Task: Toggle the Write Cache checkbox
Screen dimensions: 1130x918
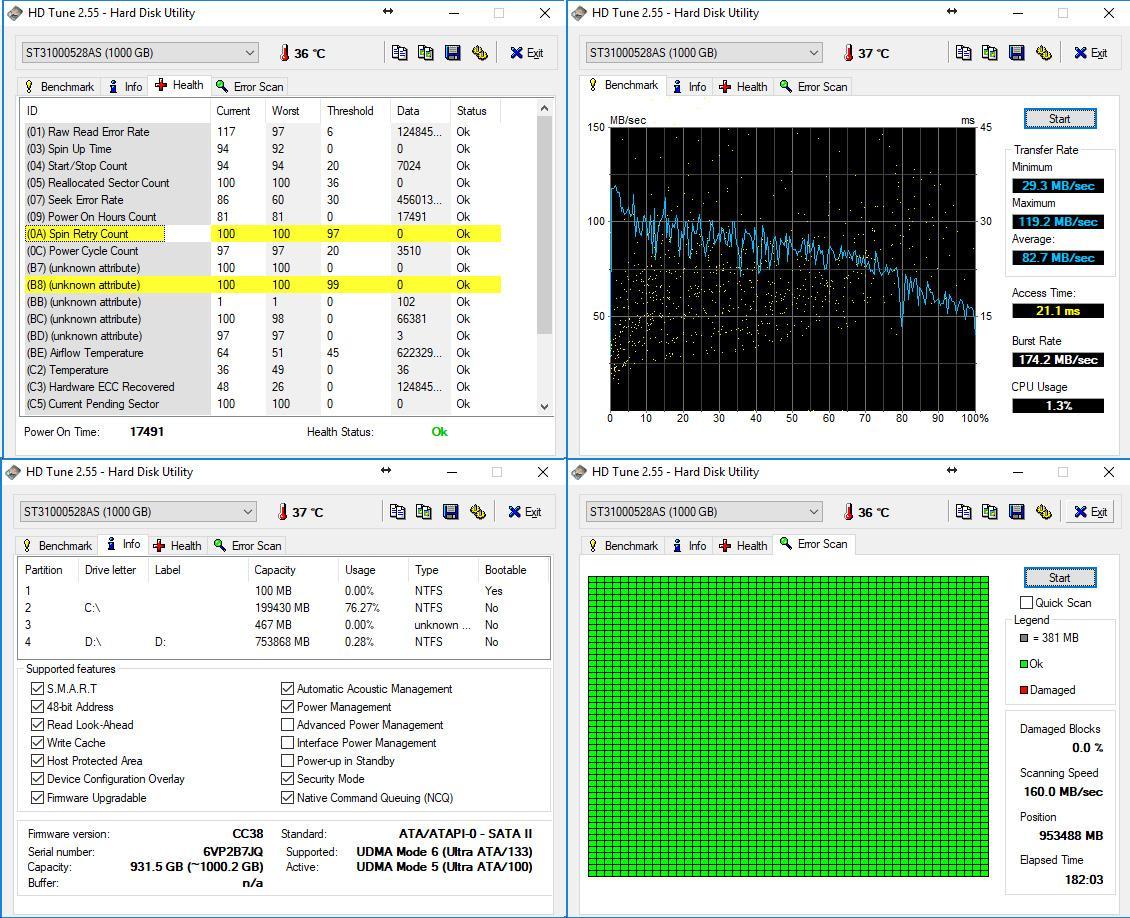Action: pos(37,743)
